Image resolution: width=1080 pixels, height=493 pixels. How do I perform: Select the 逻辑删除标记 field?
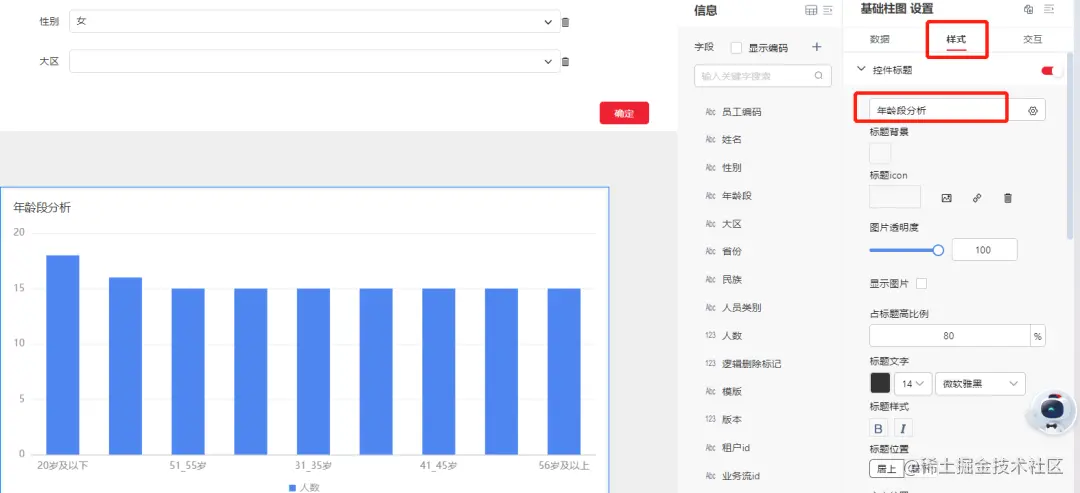[751, 364]
